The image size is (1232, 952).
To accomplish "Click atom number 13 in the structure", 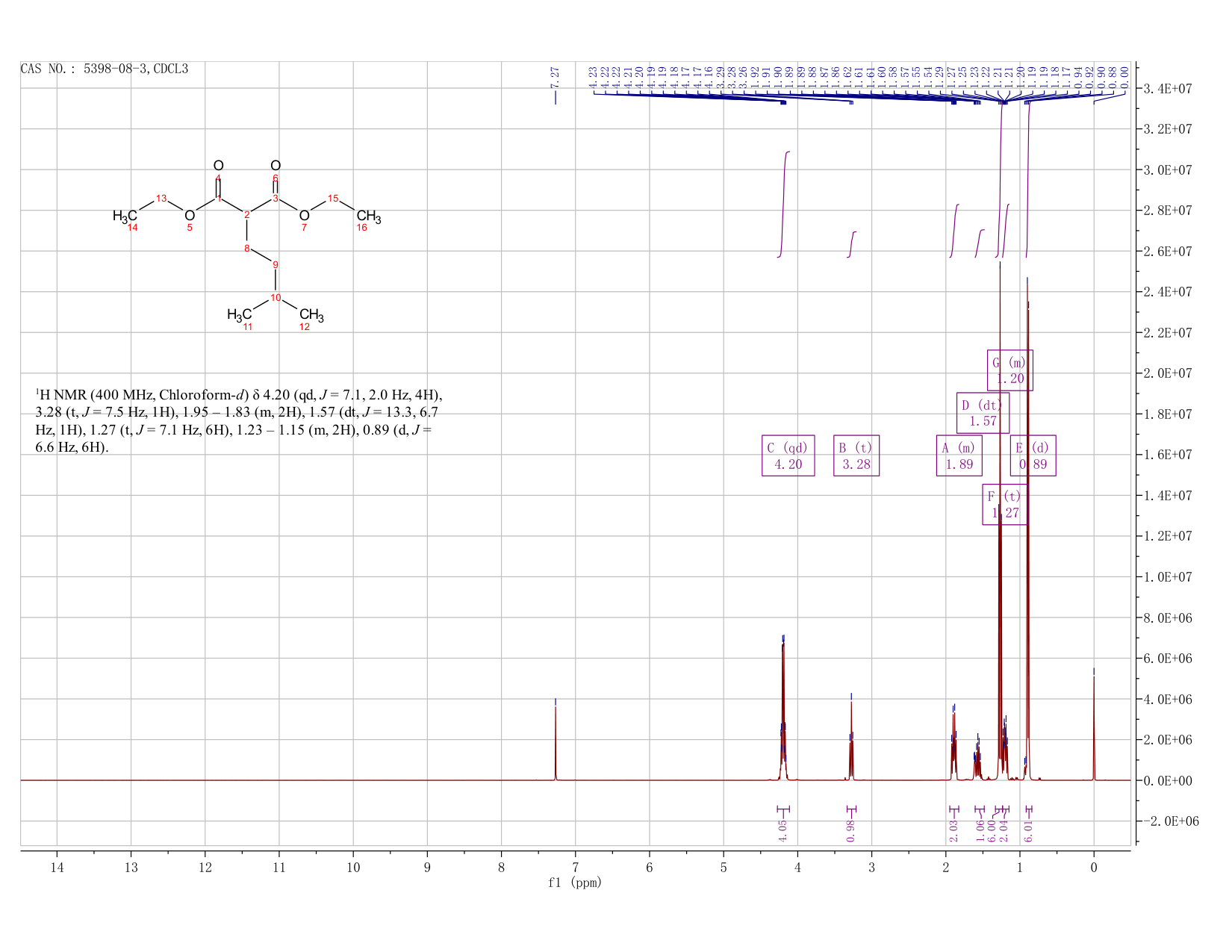I will [x=161, y=198].
